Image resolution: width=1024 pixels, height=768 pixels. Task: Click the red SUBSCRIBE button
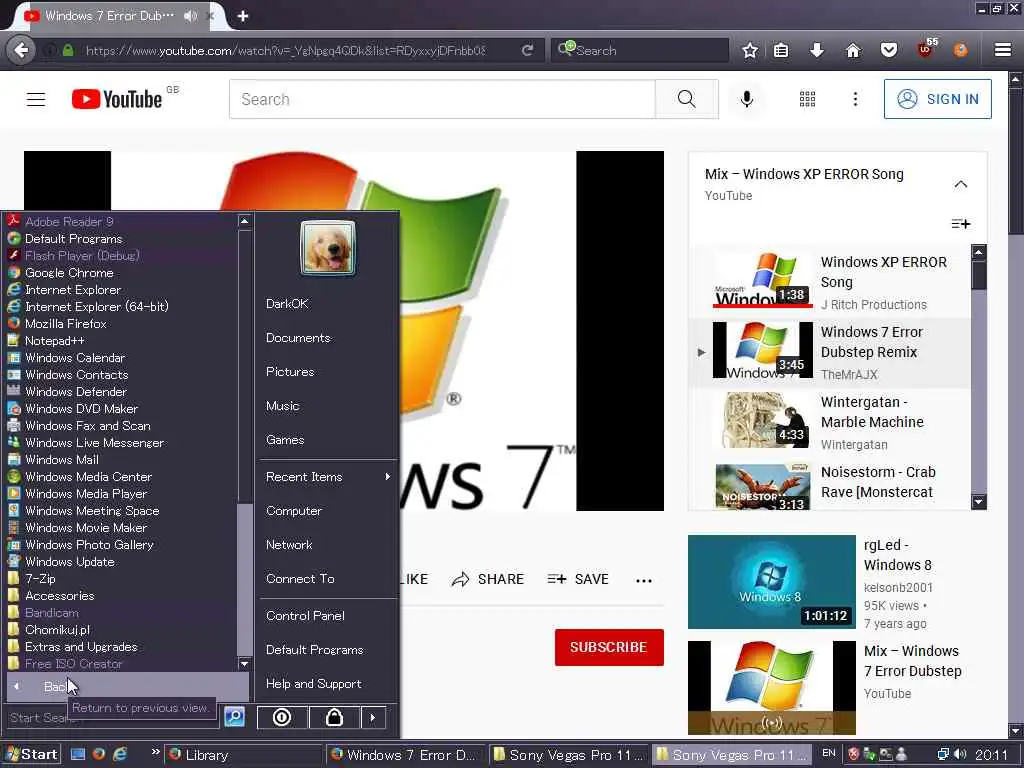[x=609, y=647]
